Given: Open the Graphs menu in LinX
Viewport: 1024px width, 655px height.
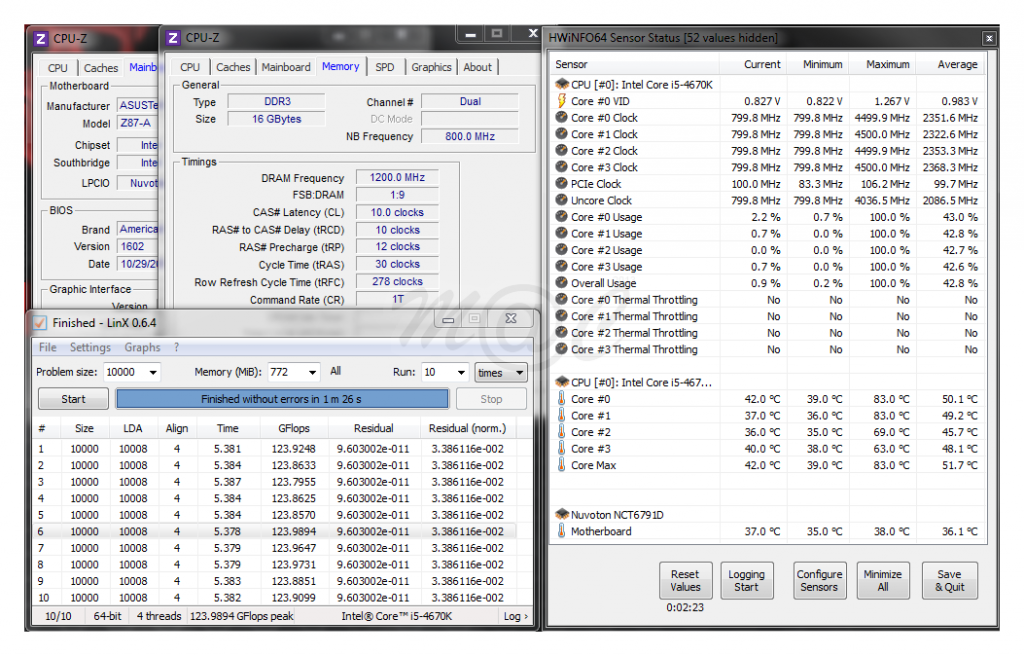Looking at the screenshot, I should click(x=142, y=348).
